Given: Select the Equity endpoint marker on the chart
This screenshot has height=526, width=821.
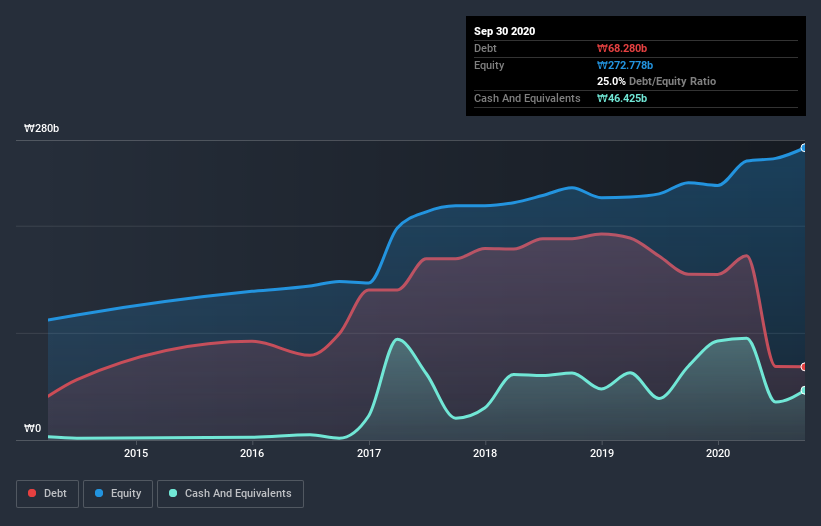Looking at the screenshot, I should [804, 148].
